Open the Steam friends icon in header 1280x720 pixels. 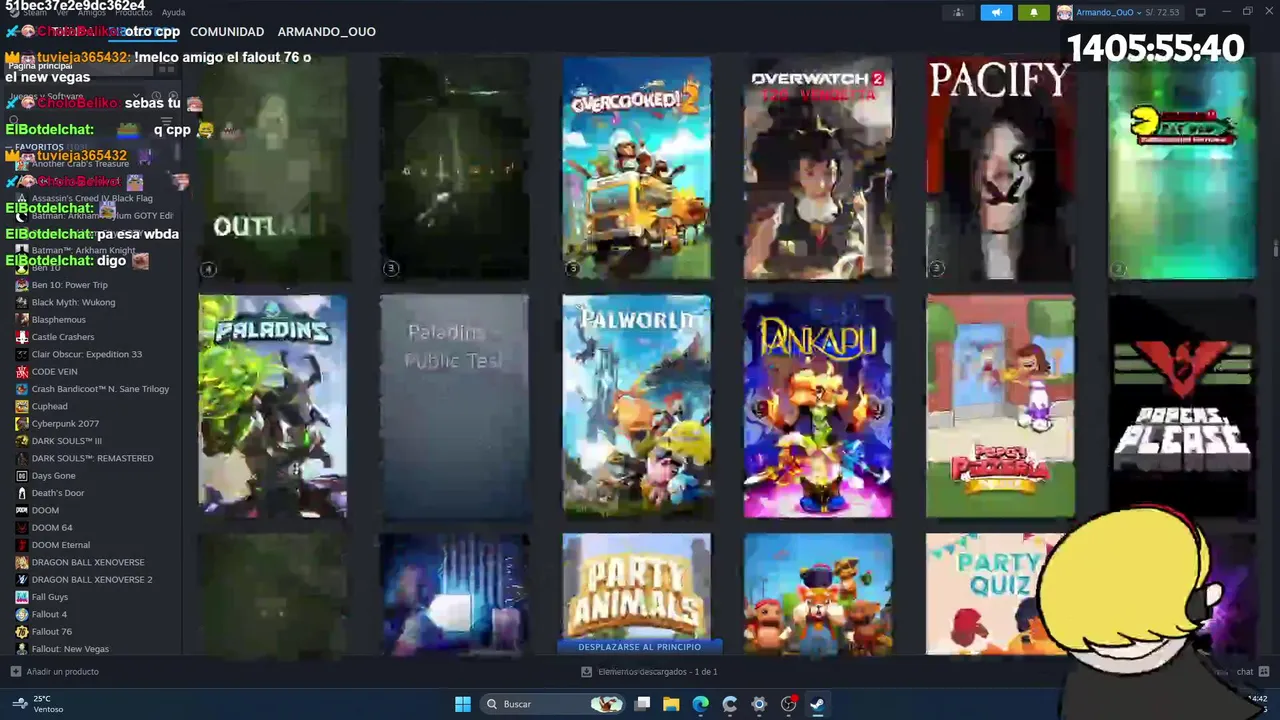tap(958, 12)
